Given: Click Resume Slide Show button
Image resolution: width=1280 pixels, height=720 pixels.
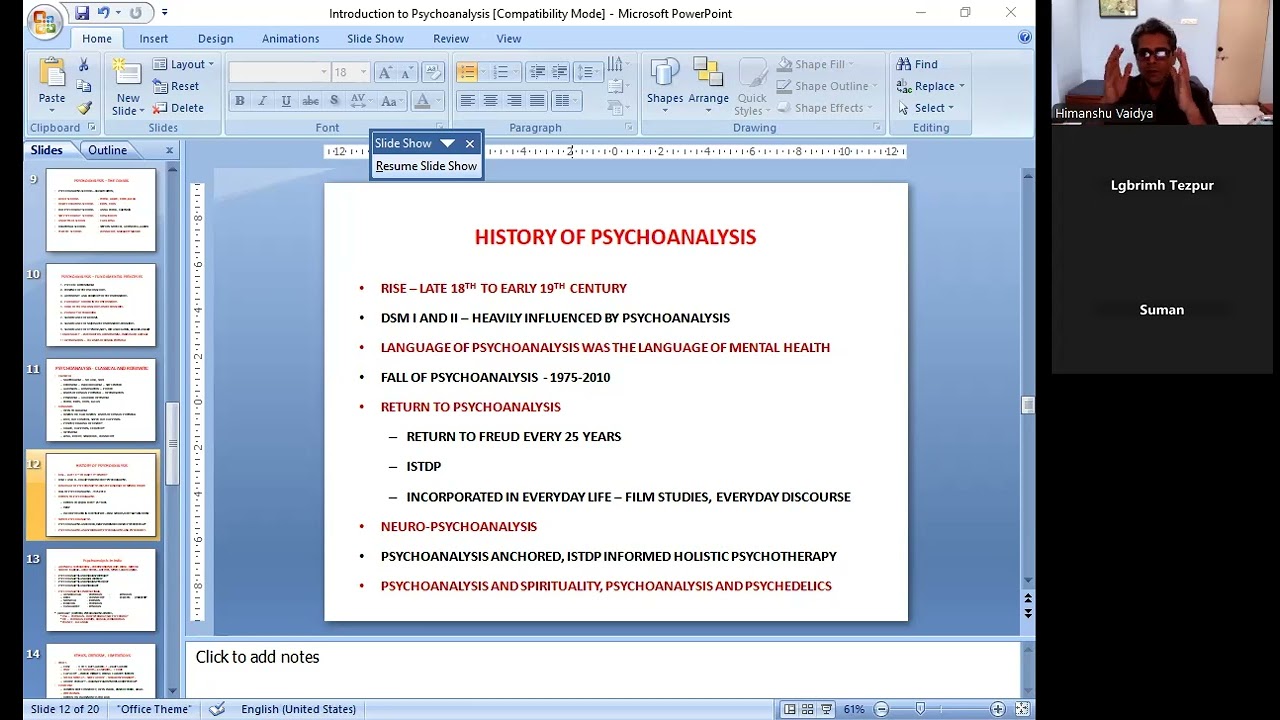Looking at the screenshot, I should coord(426,166).
